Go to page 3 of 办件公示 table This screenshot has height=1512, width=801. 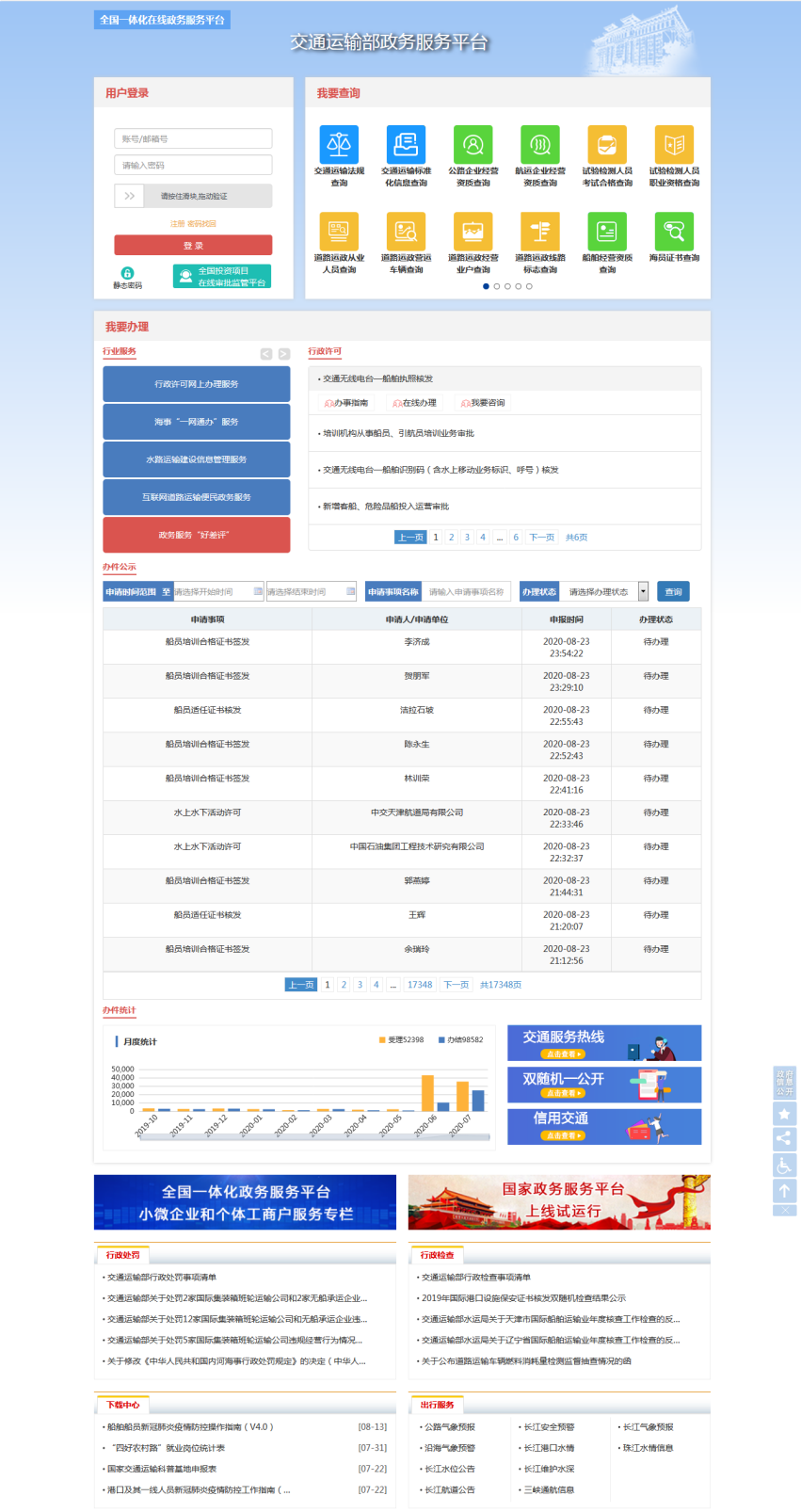click(x=360, y=985)
